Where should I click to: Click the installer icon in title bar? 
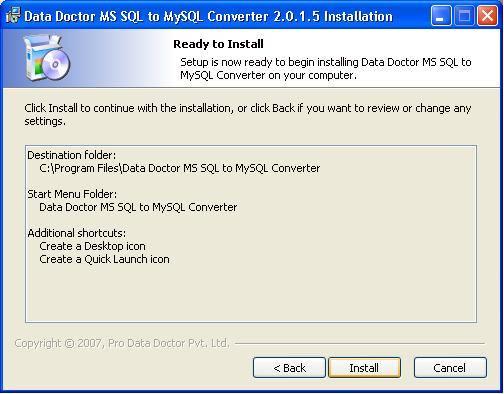coord(13,15)
